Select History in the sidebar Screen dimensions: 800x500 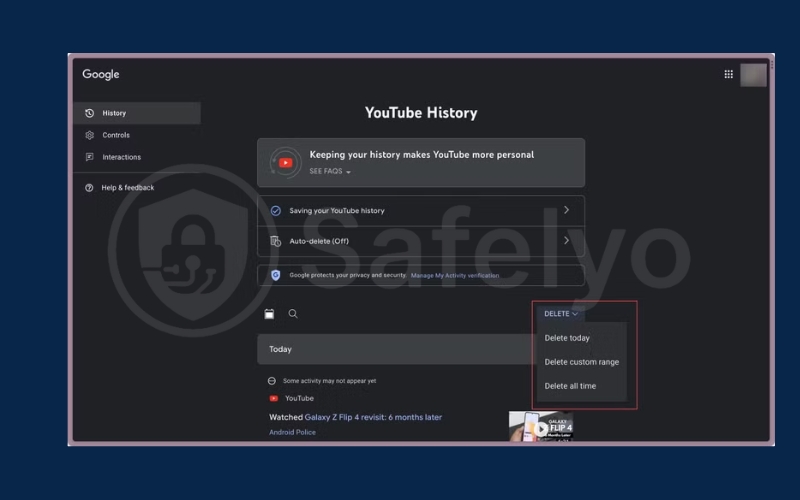[x=137, y=113]
